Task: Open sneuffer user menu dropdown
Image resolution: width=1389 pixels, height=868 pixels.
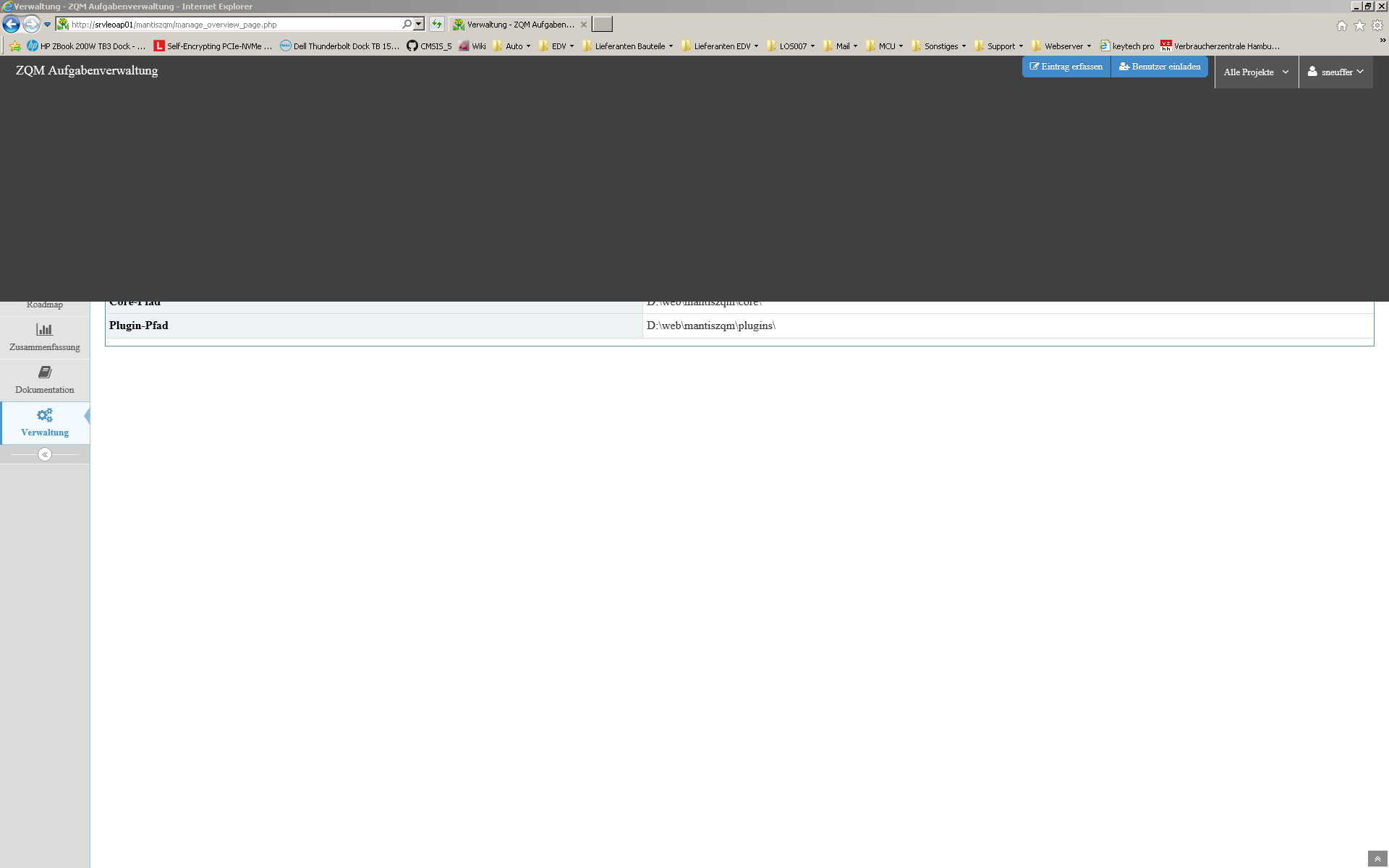Action: pos(1335,72)
